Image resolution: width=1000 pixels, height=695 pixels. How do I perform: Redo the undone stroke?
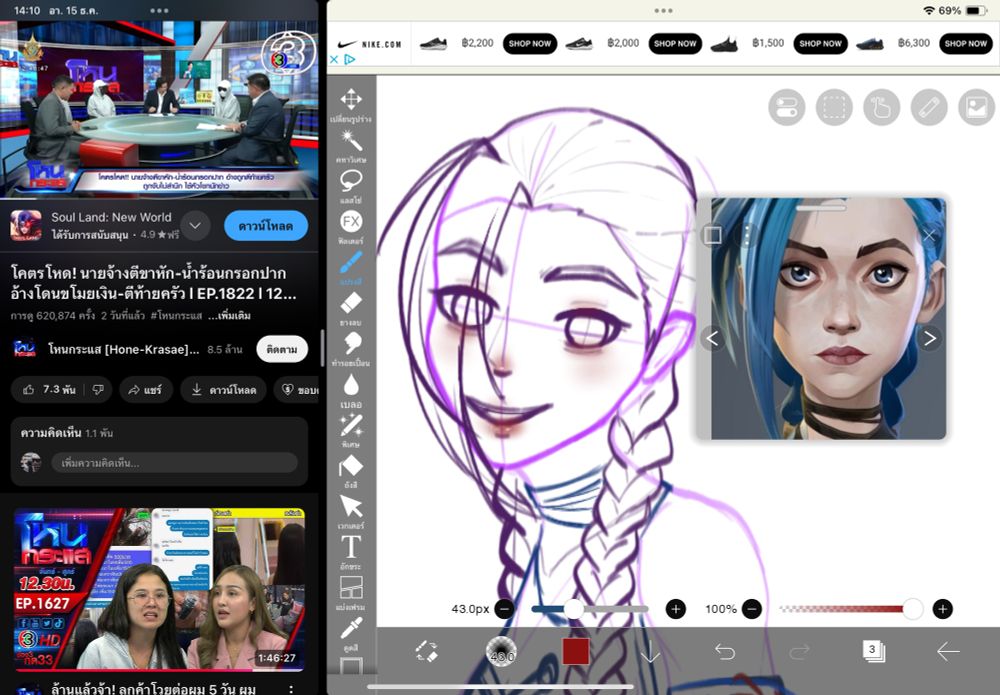point(798,652)
